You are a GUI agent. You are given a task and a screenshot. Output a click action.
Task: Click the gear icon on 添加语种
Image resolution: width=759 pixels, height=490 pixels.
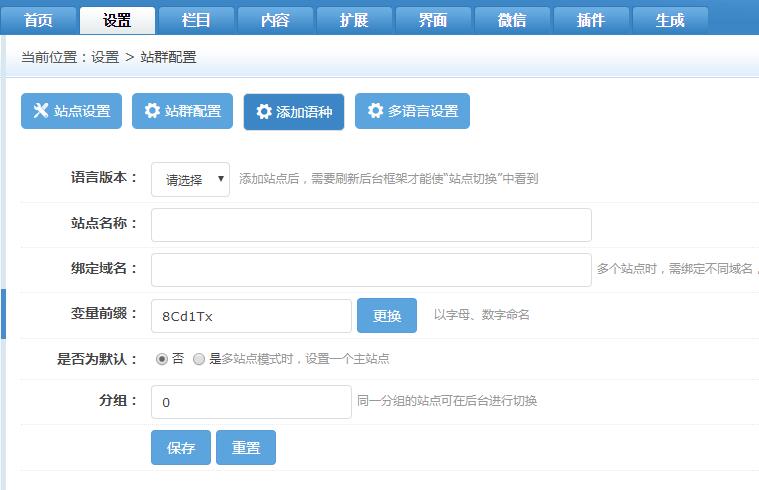pyautogui.click(x=264, y=112)
